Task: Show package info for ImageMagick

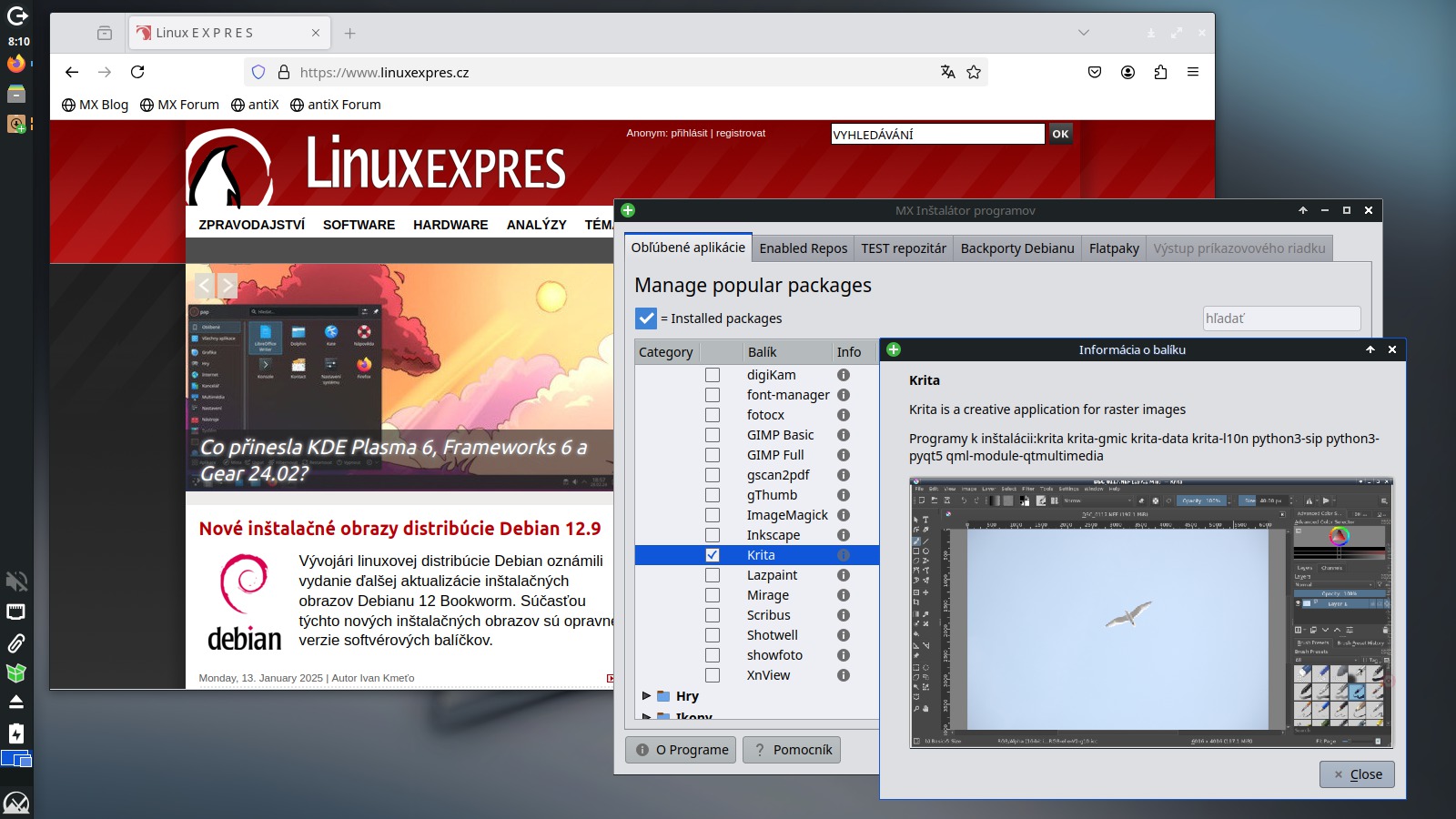Action: click(x=844, y=515)
